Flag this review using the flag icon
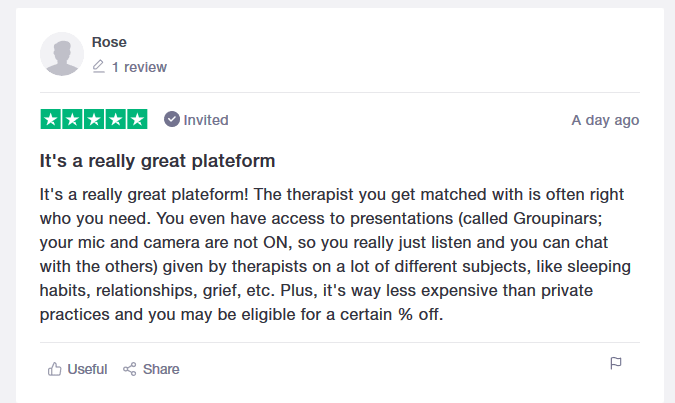 point(616,363)
